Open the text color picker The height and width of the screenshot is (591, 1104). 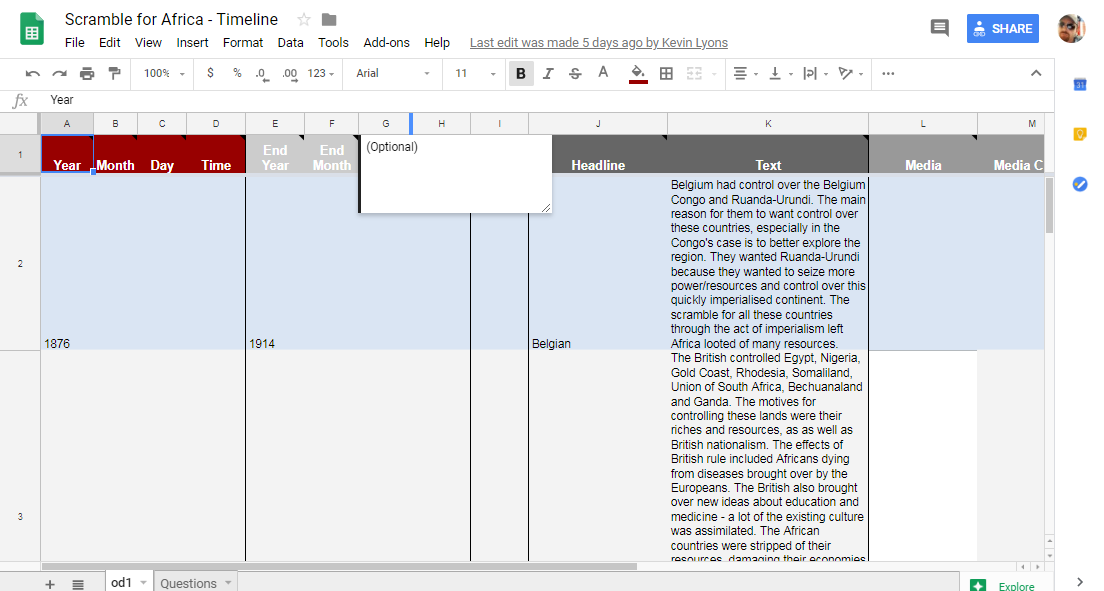(x=601, y=73)
